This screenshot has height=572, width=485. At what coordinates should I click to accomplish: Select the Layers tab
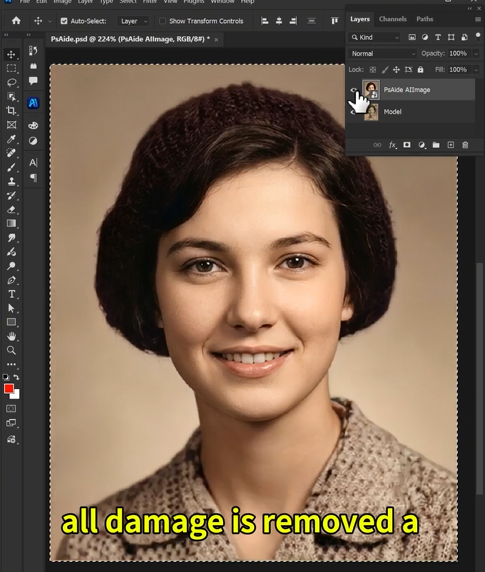[360, 19]
